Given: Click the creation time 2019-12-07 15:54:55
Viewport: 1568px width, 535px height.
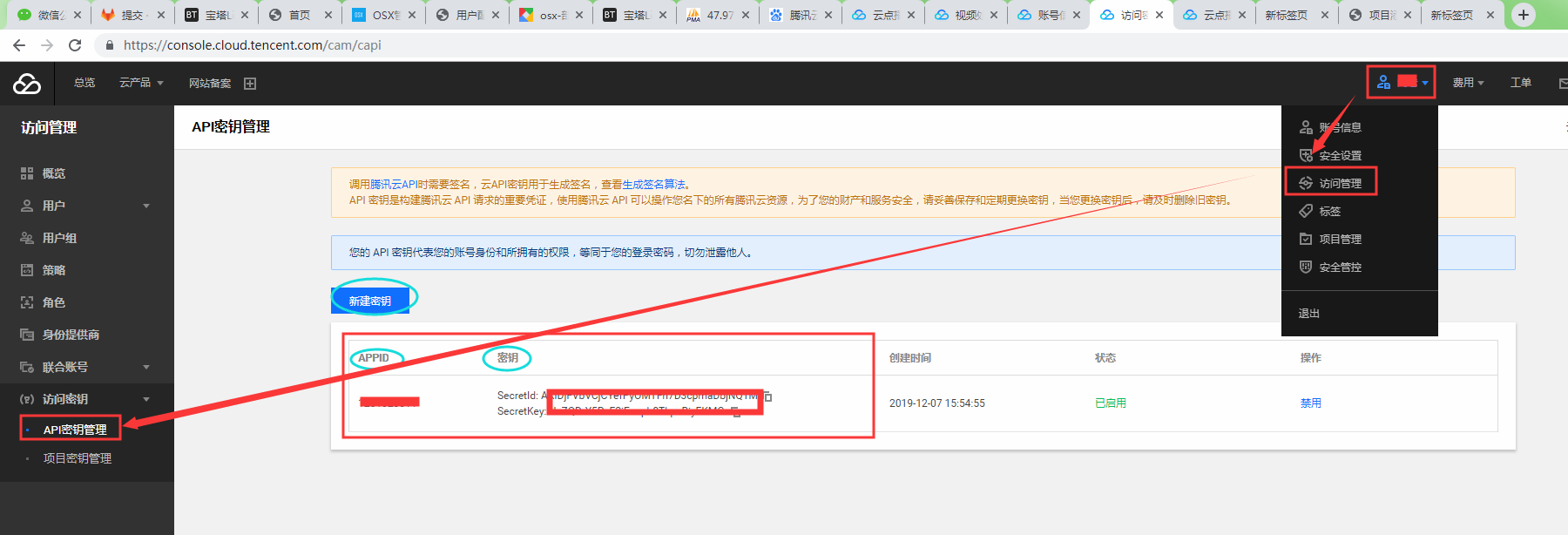Looking at the screenshot, I should click(937, 403).
